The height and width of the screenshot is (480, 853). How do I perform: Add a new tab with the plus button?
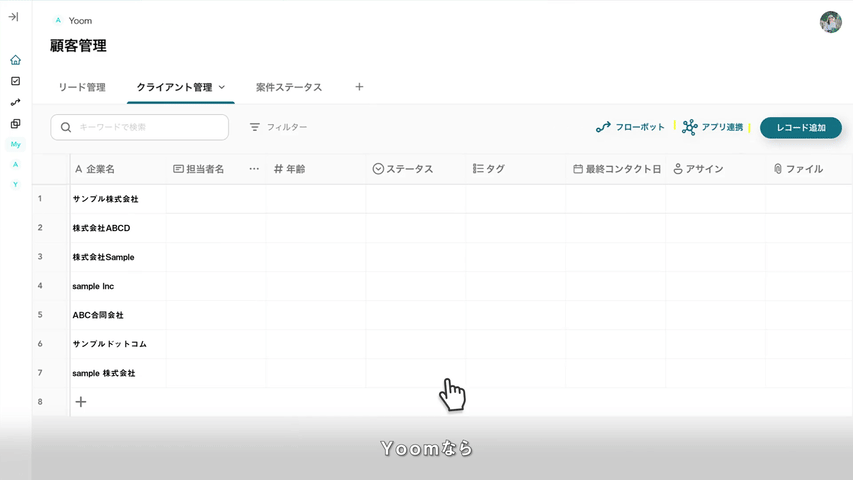tap(359, 87)
